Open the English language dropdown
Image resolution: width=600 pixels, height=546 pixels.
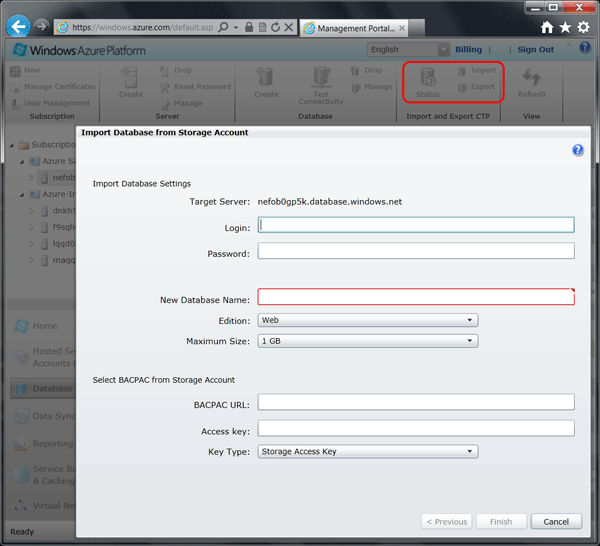(x=408, y=49)
